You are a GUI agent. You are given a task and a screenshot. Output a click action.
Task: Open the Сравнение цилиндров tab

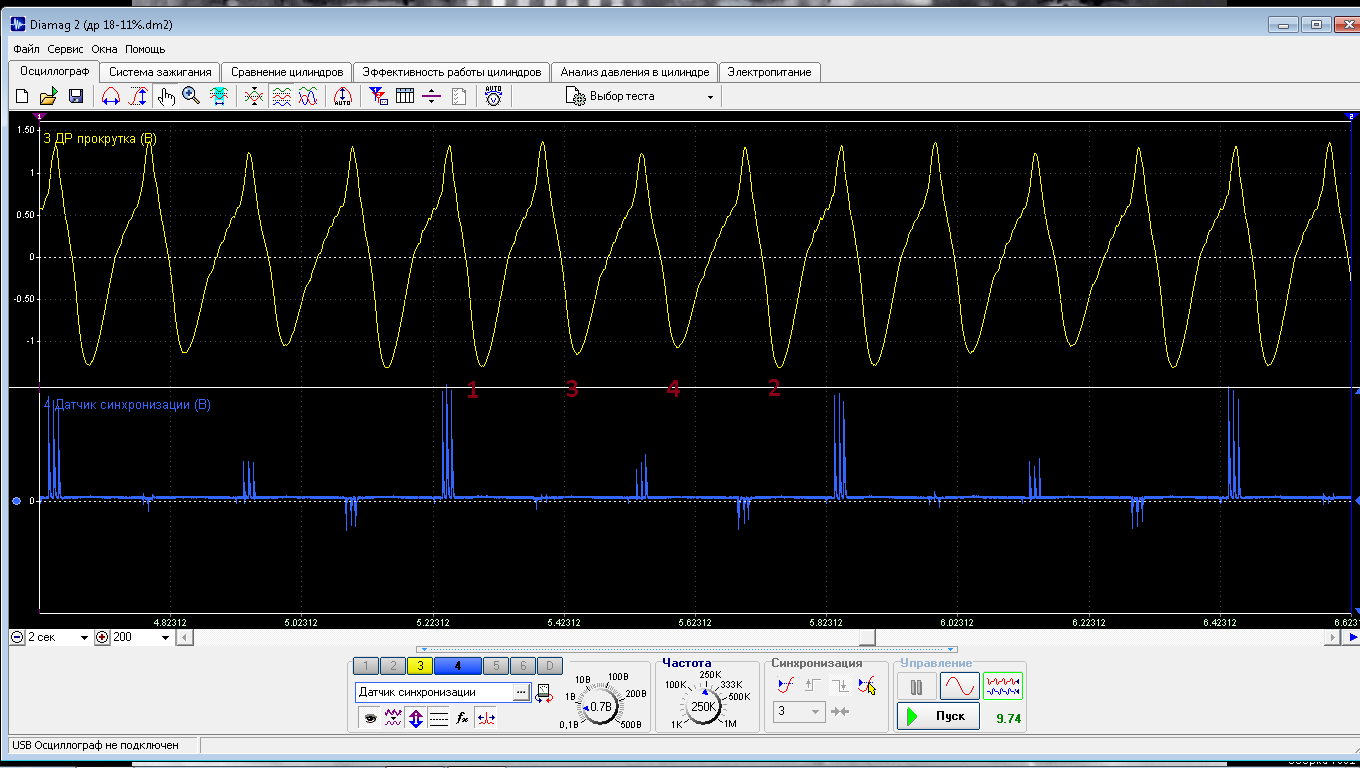[286, 72]
